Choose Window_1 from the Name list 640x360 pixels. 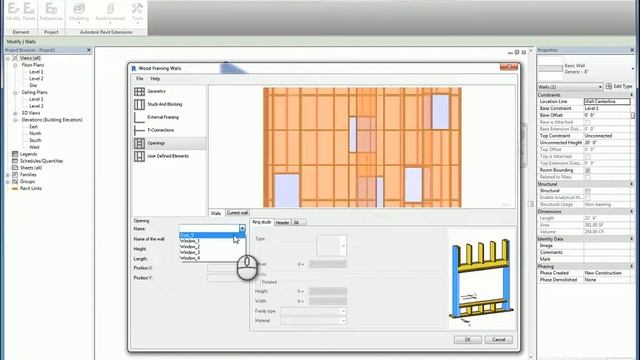[212, 241]
